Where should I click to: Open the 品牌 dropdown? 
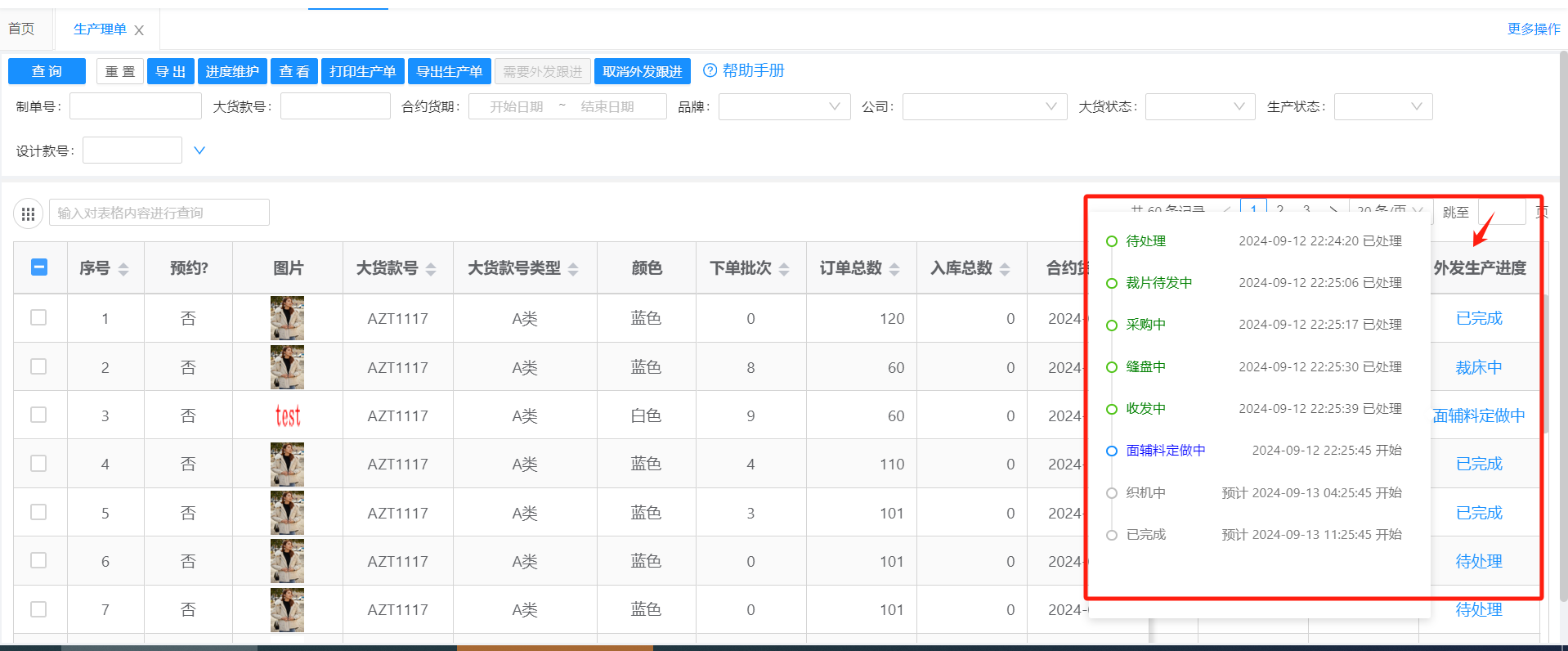point(783,106)
